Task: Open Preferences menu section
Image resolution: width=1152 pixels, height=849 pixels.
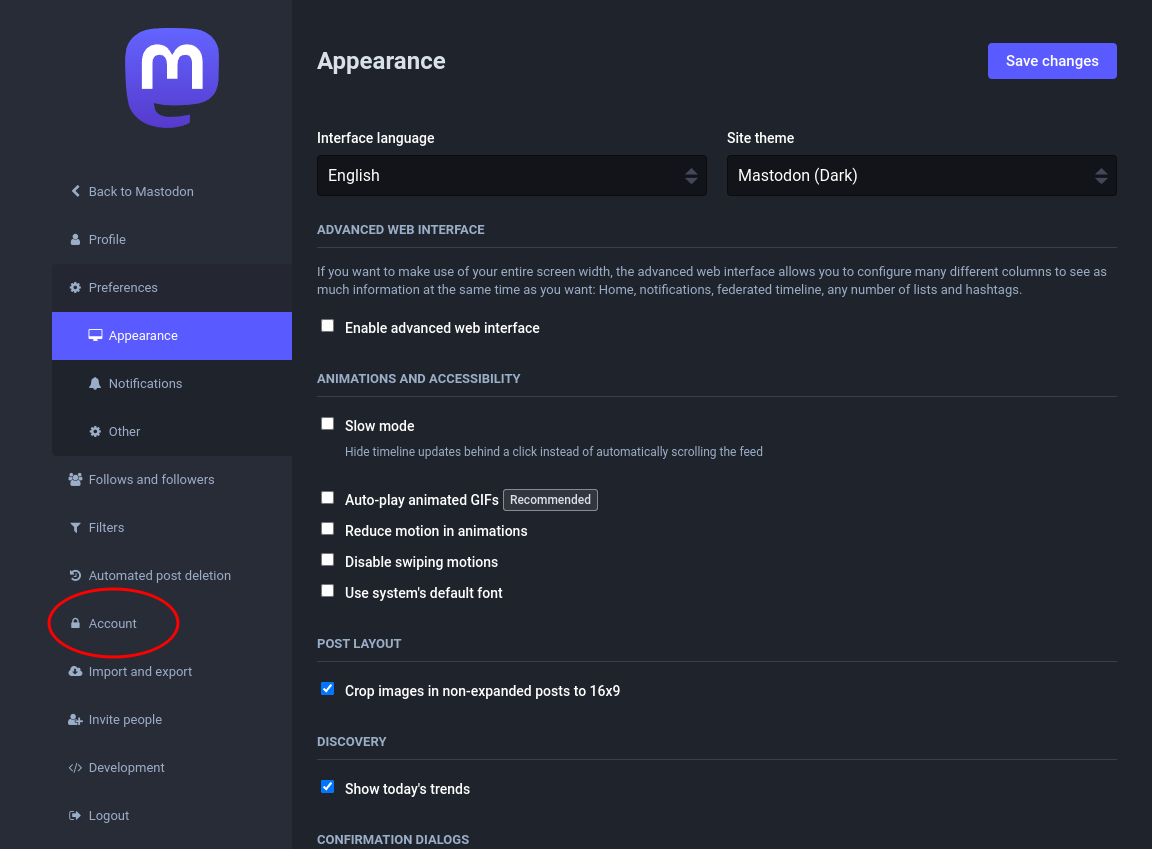Action: click(x=172, y=288)
